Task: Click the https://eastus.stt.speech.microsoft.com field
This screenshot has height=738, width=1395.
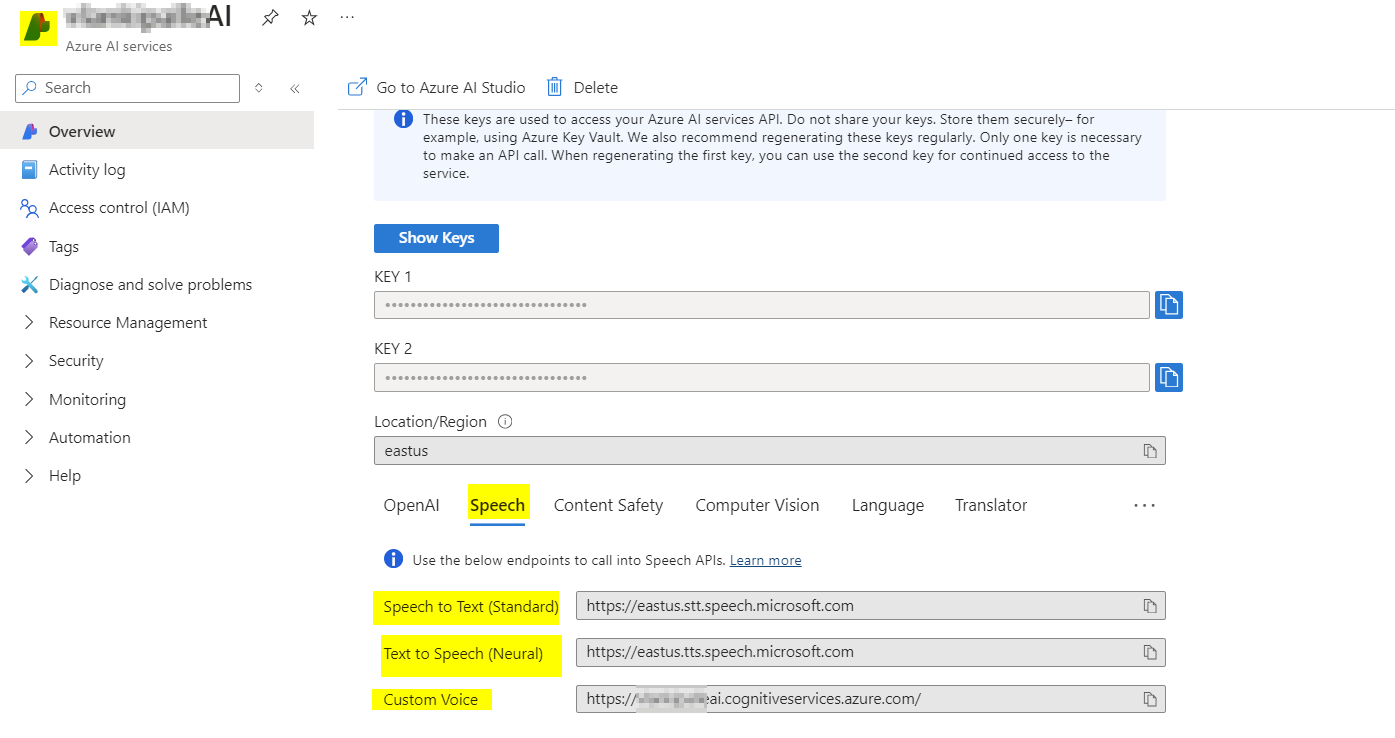Action: click(871, 606)
